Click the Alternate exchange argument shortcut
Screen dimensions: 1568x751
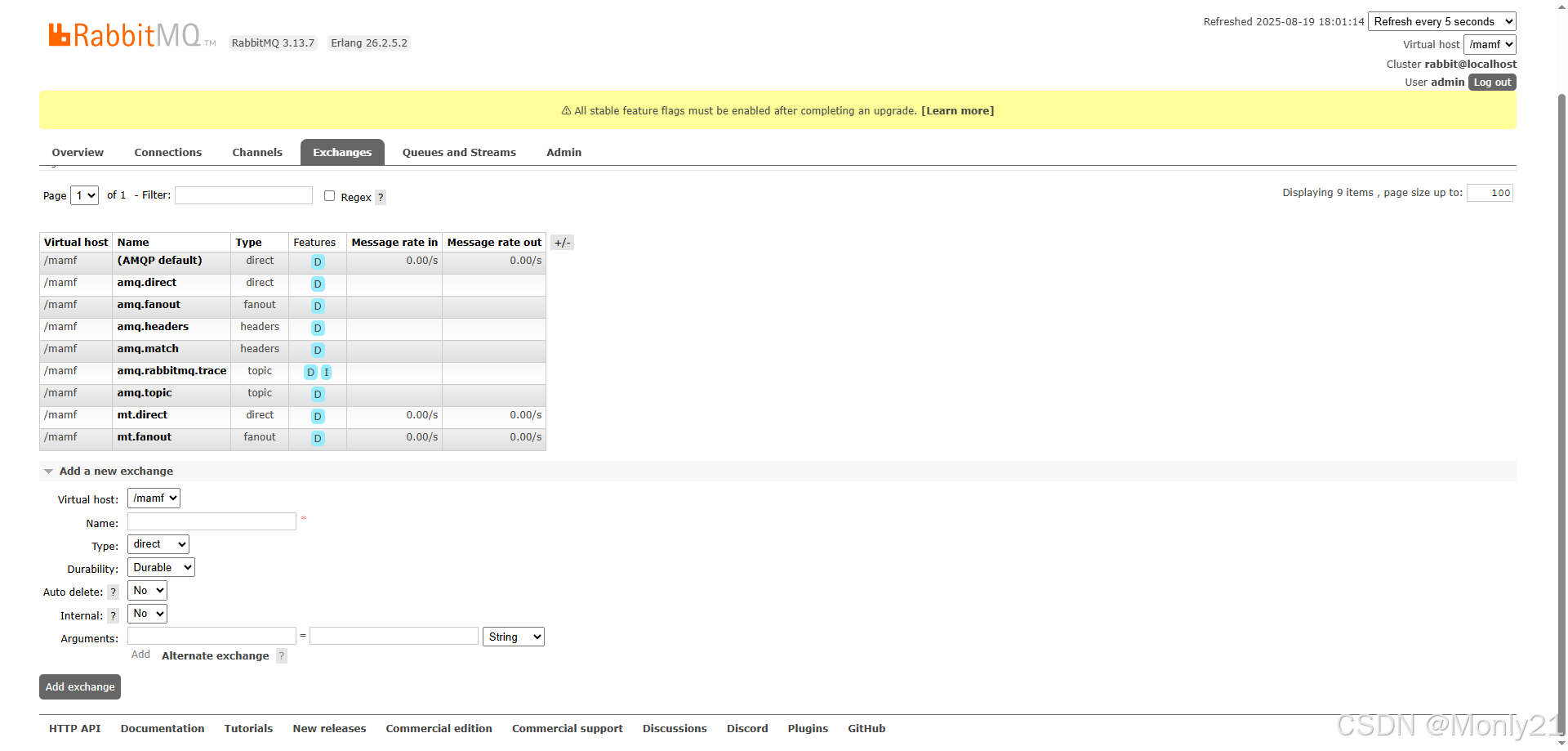(216, 656)
